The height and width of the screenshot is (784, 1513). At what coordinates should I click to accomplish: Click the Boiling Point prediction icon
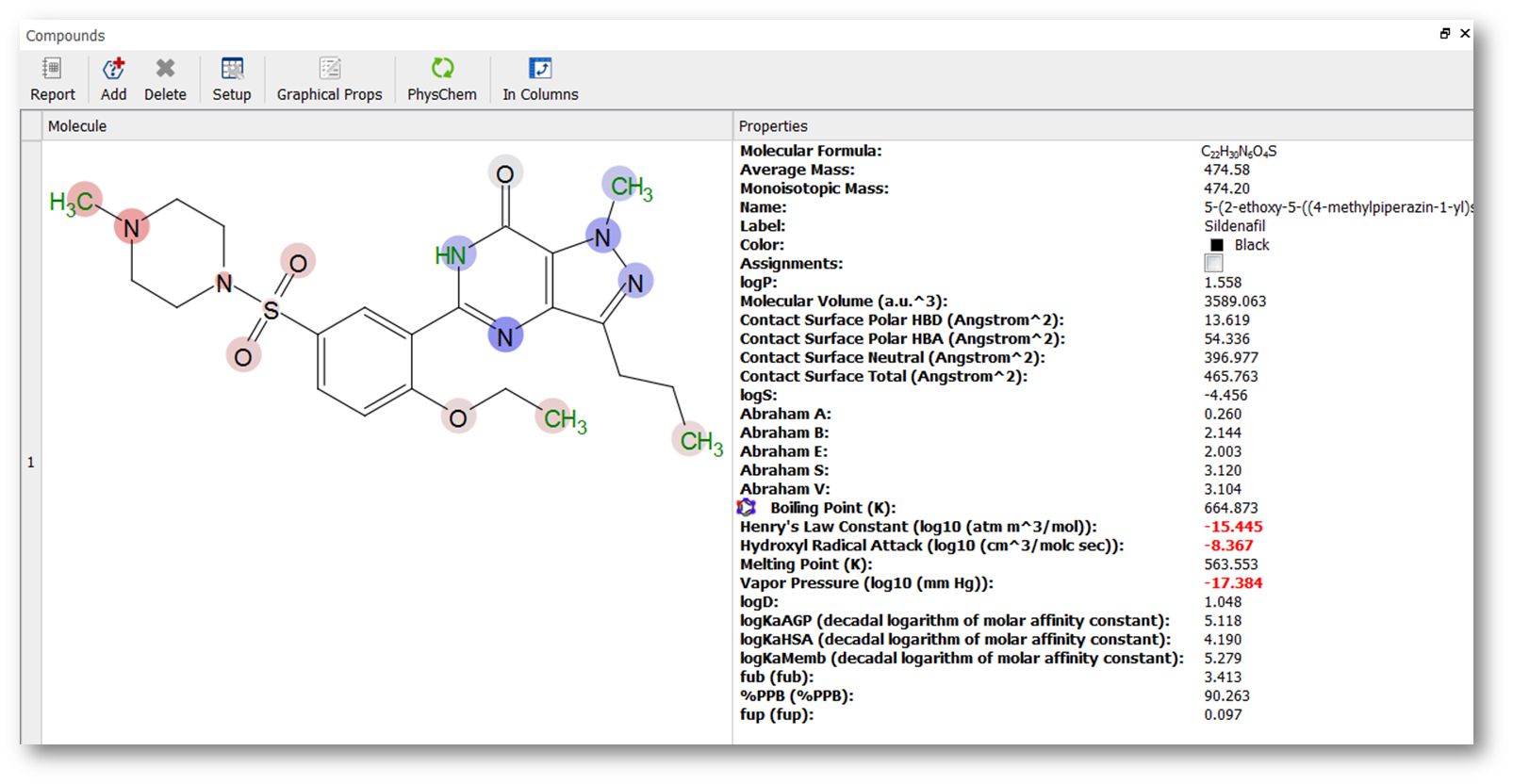tap(747, 508)
